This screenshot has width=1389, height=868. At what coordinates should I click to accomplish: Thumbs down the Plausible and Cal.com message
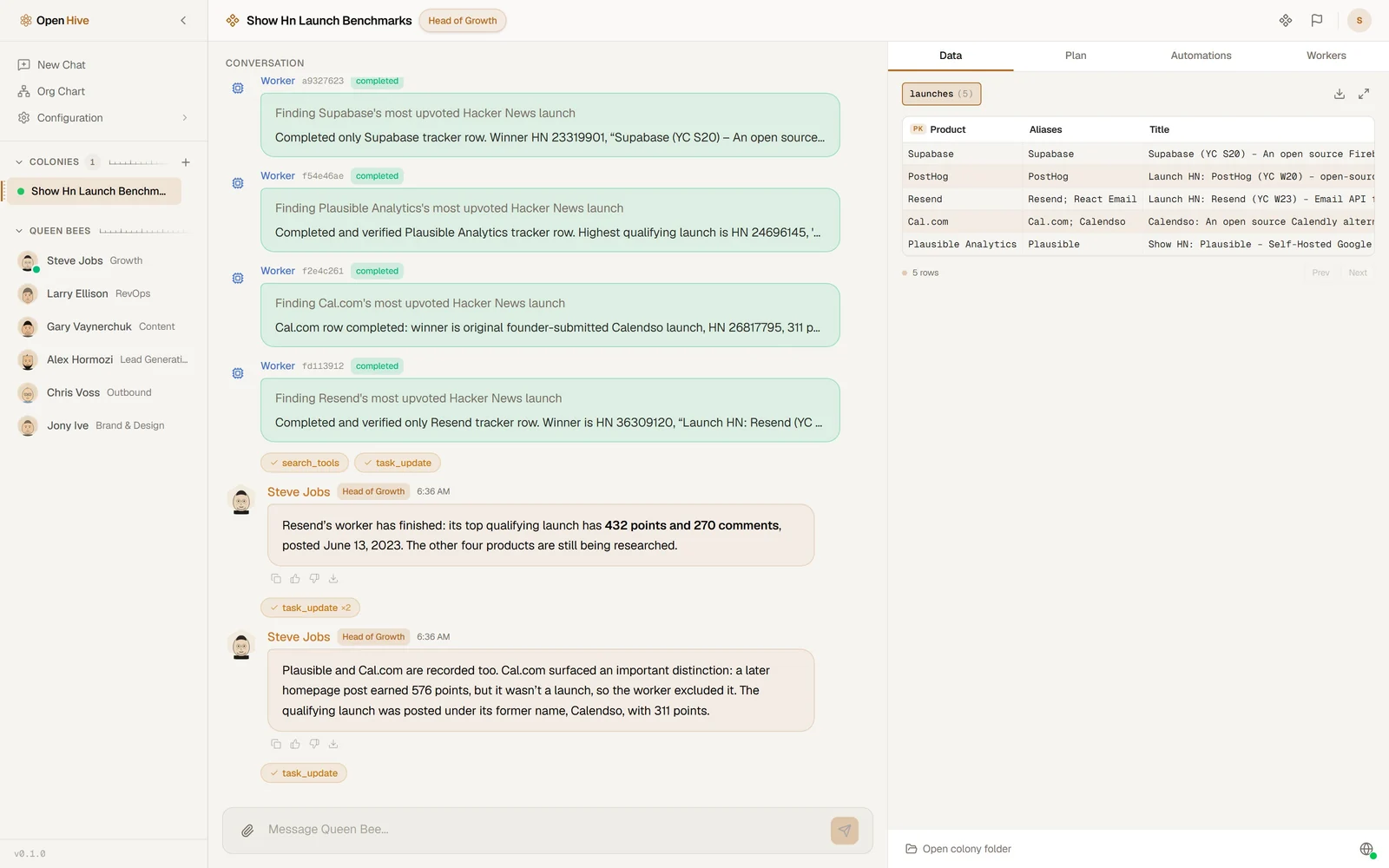[314, 744]
